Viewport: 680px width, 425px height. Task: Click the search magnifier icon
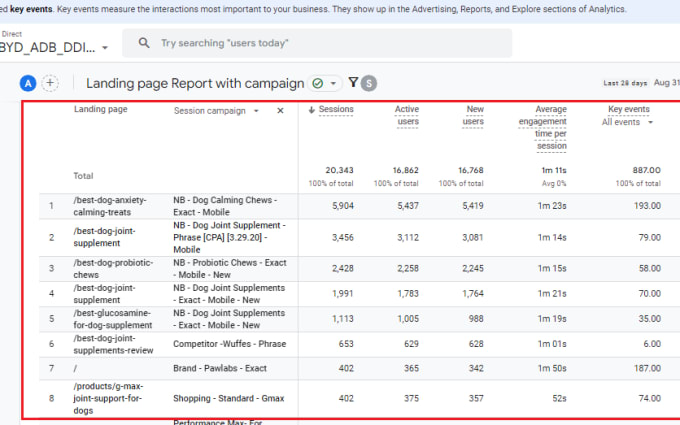click(144, 43)
